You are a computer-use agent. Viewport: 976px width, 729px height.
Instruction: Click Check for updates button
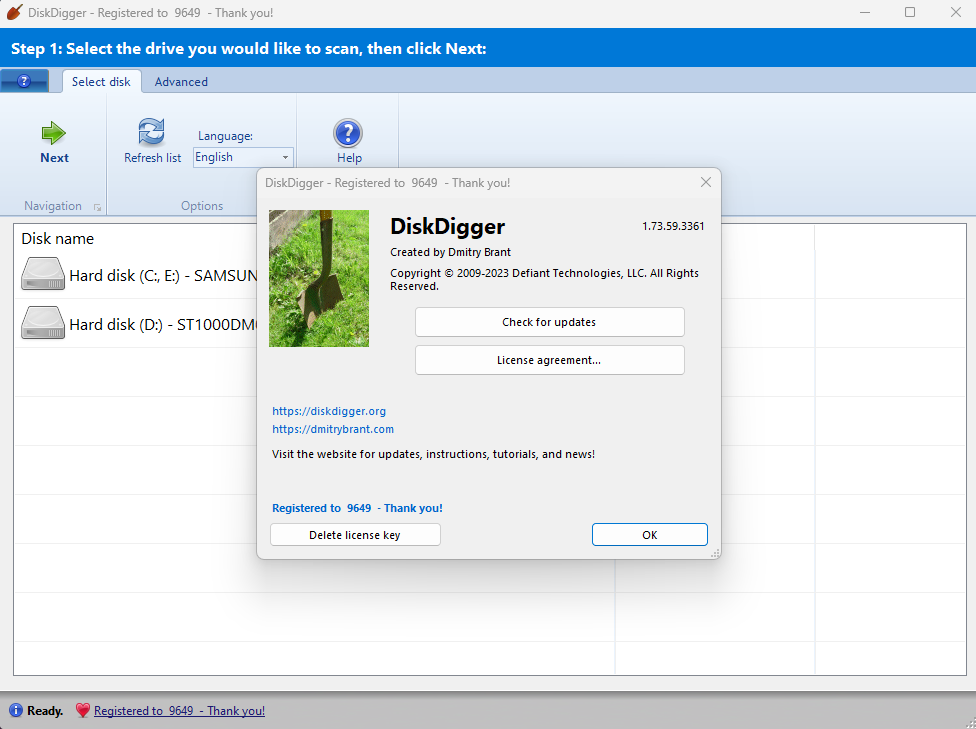click(550, 322)
